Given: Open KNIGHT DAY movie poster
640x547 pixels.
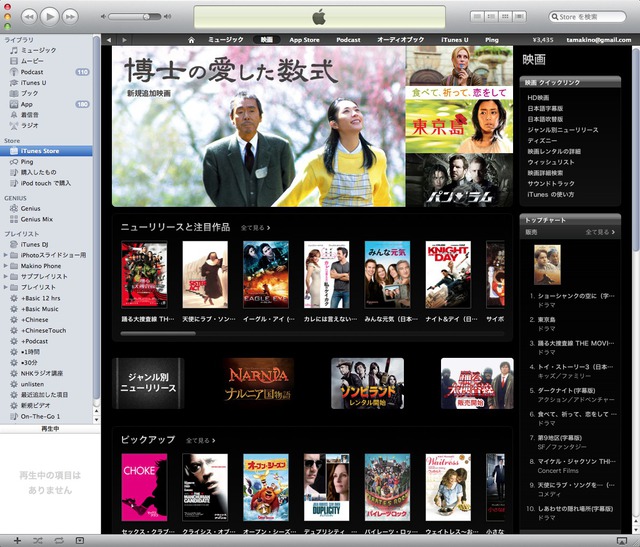Looking at the screenshot, I should [x=448, y=274].
